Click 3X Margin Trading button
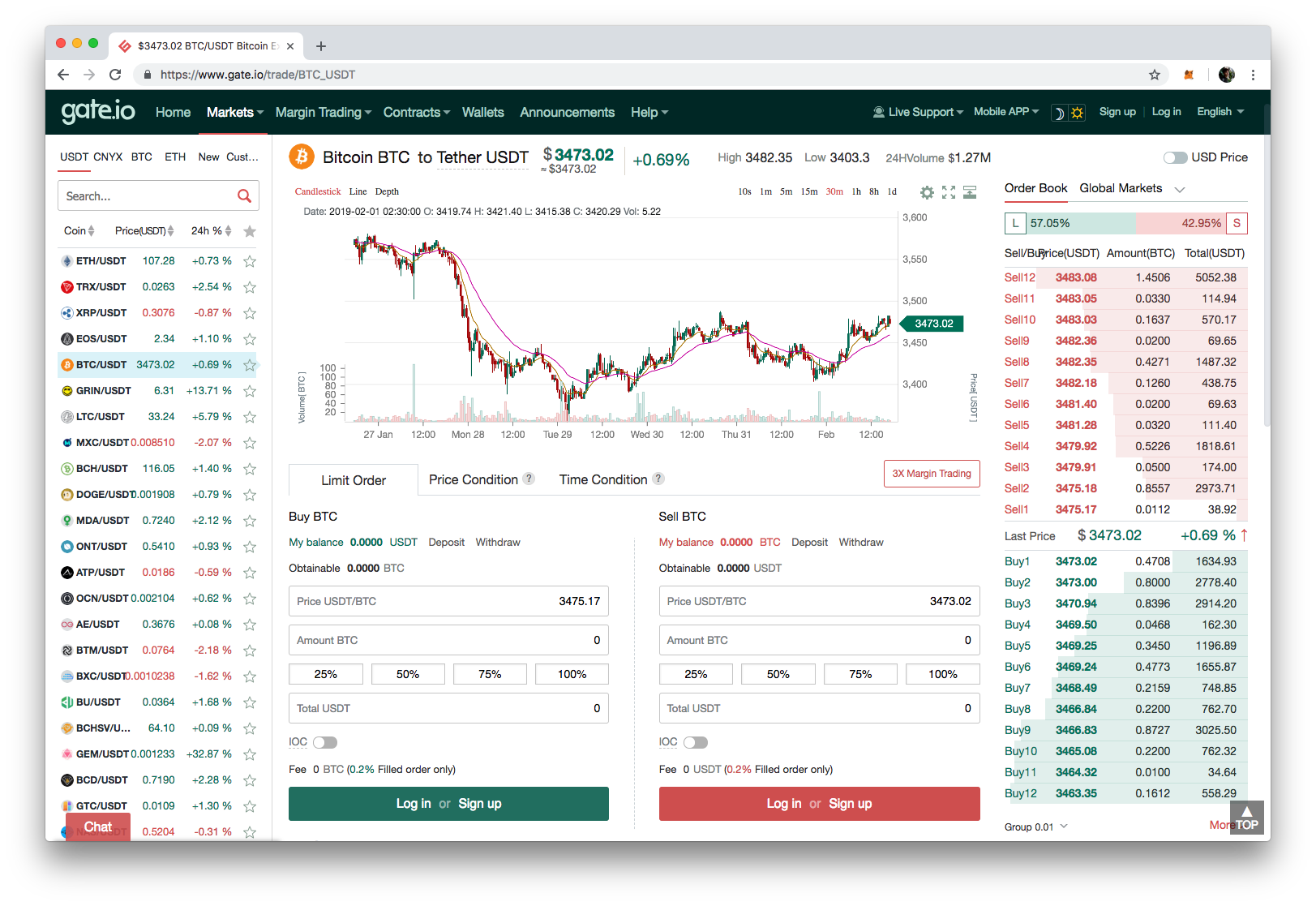Image resolution: width=1316 pixels, height=906 pixels. (x=932, y=474)
